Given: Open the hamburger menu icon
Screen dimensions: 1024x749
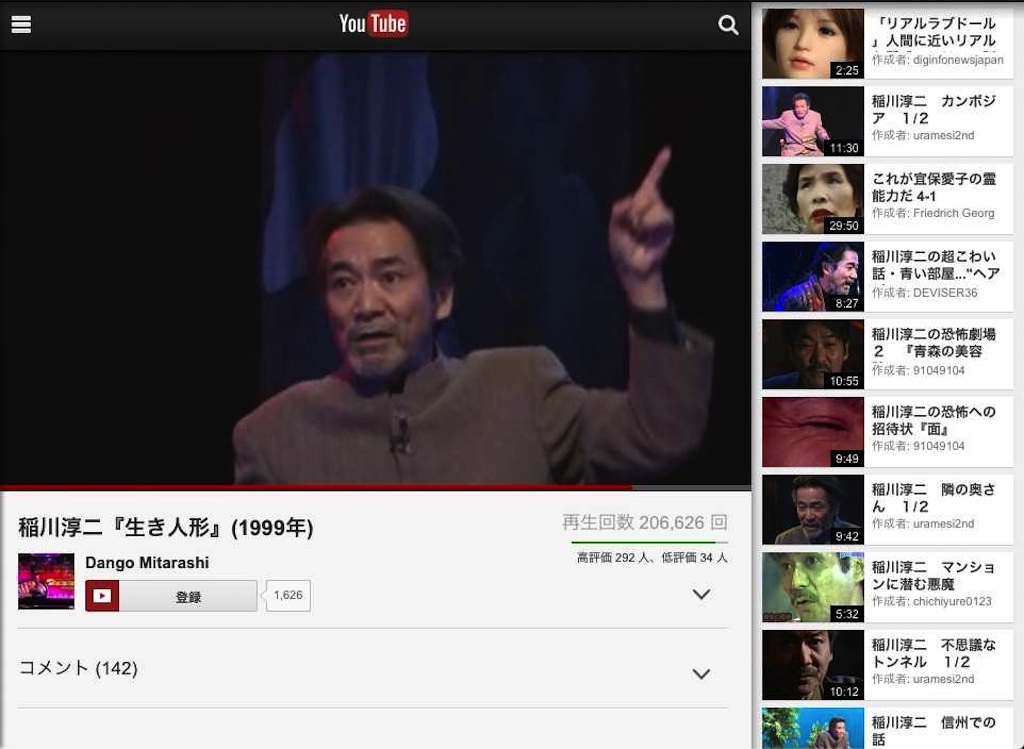Looking at the screenshot, I should click(21, 25).
